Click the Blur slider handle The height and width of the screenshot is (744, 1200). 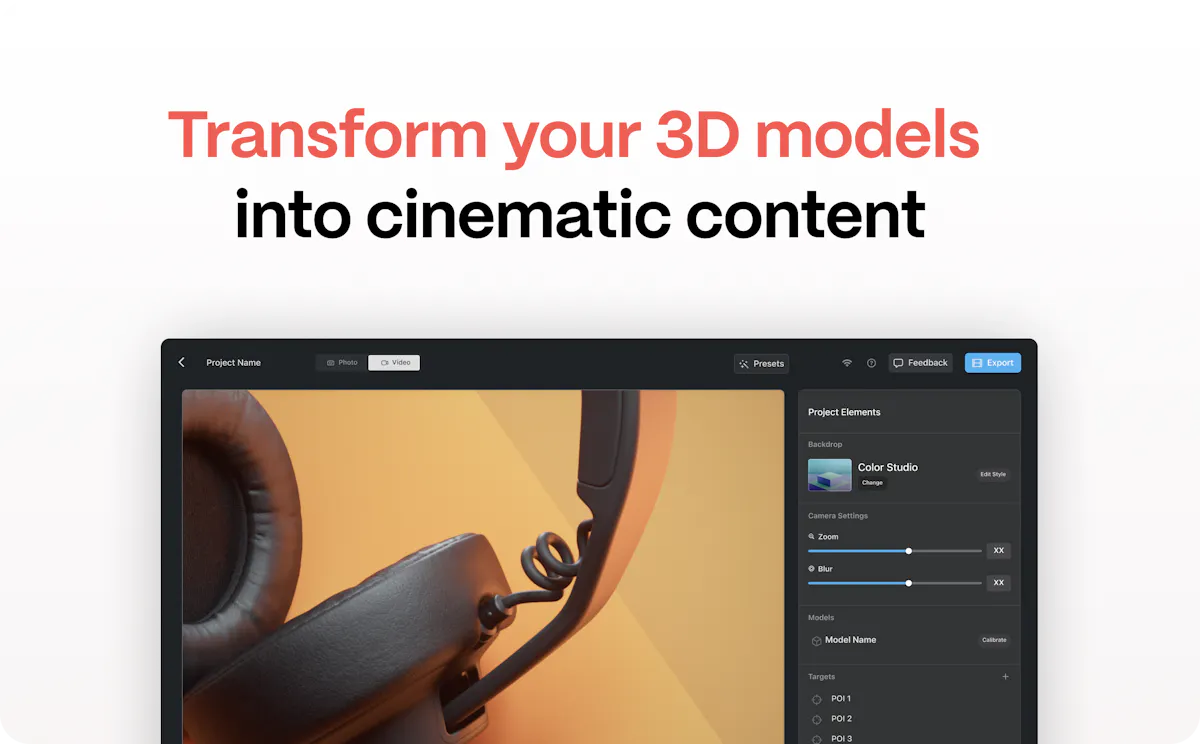909,583
